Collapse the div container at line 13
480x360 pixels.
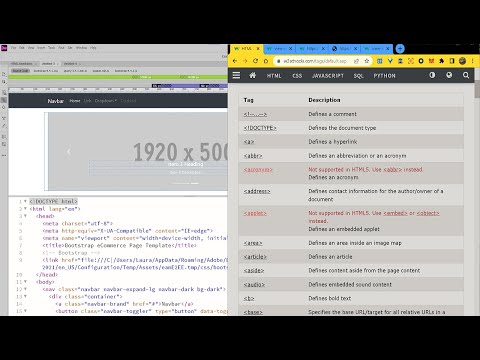(x=25, y=297)
